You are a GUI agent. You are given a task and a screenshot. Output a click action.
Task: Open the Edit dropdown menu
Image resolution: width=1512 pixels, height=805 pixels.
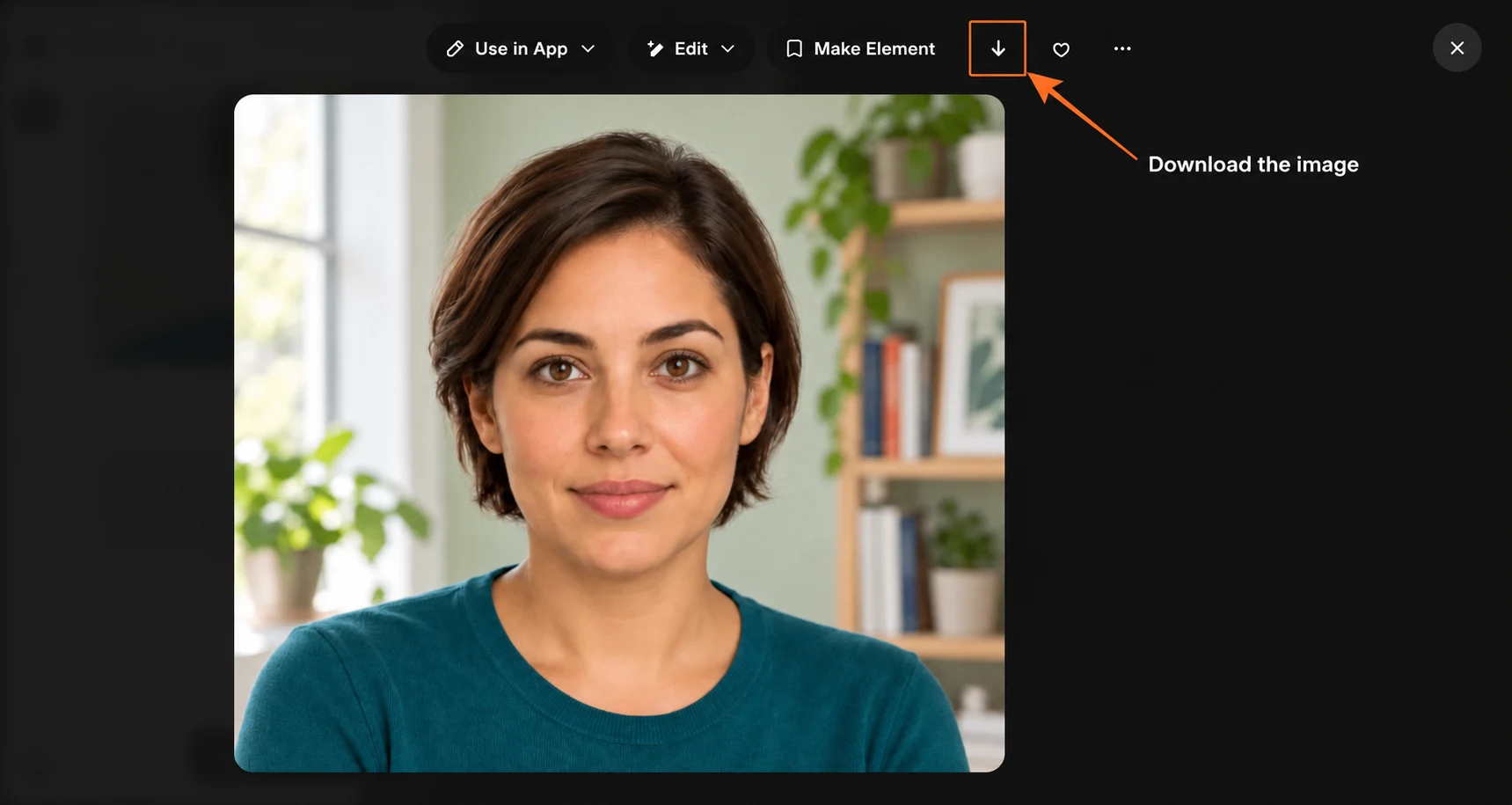[x=690, y=48]
